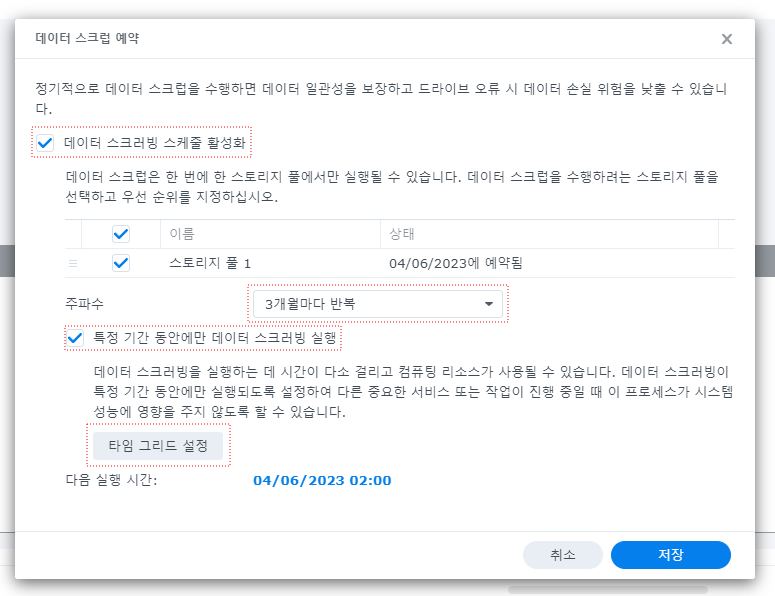Click the 타임 그리드 설정 button

(158, 446)
